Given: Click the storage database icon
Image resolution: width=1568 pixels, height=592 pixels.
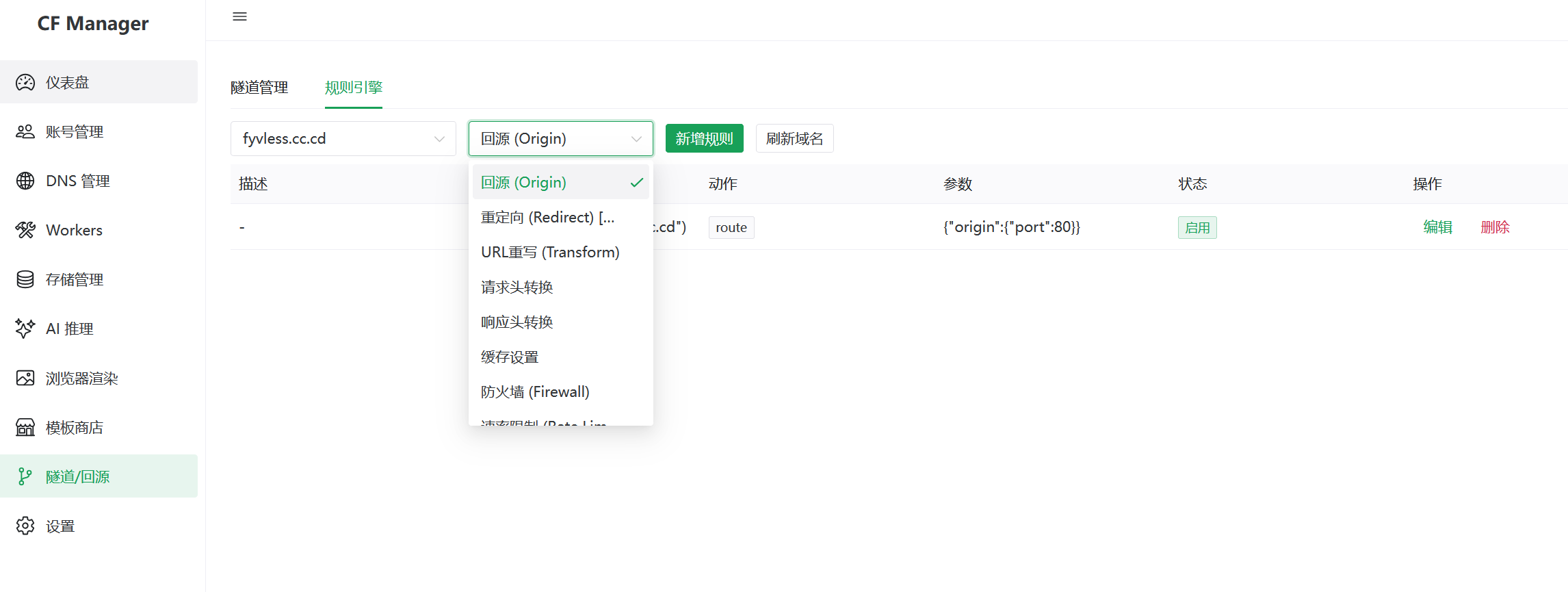Looking at the screenshot, I should click(25, 279).
